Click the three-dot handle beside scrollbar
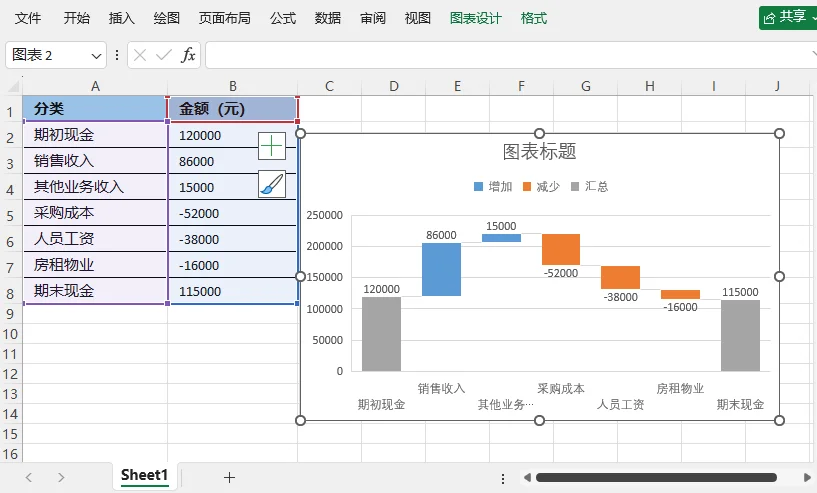Viewport: 817px width, 493px height. pyautogui.click(x=503, y=478)
